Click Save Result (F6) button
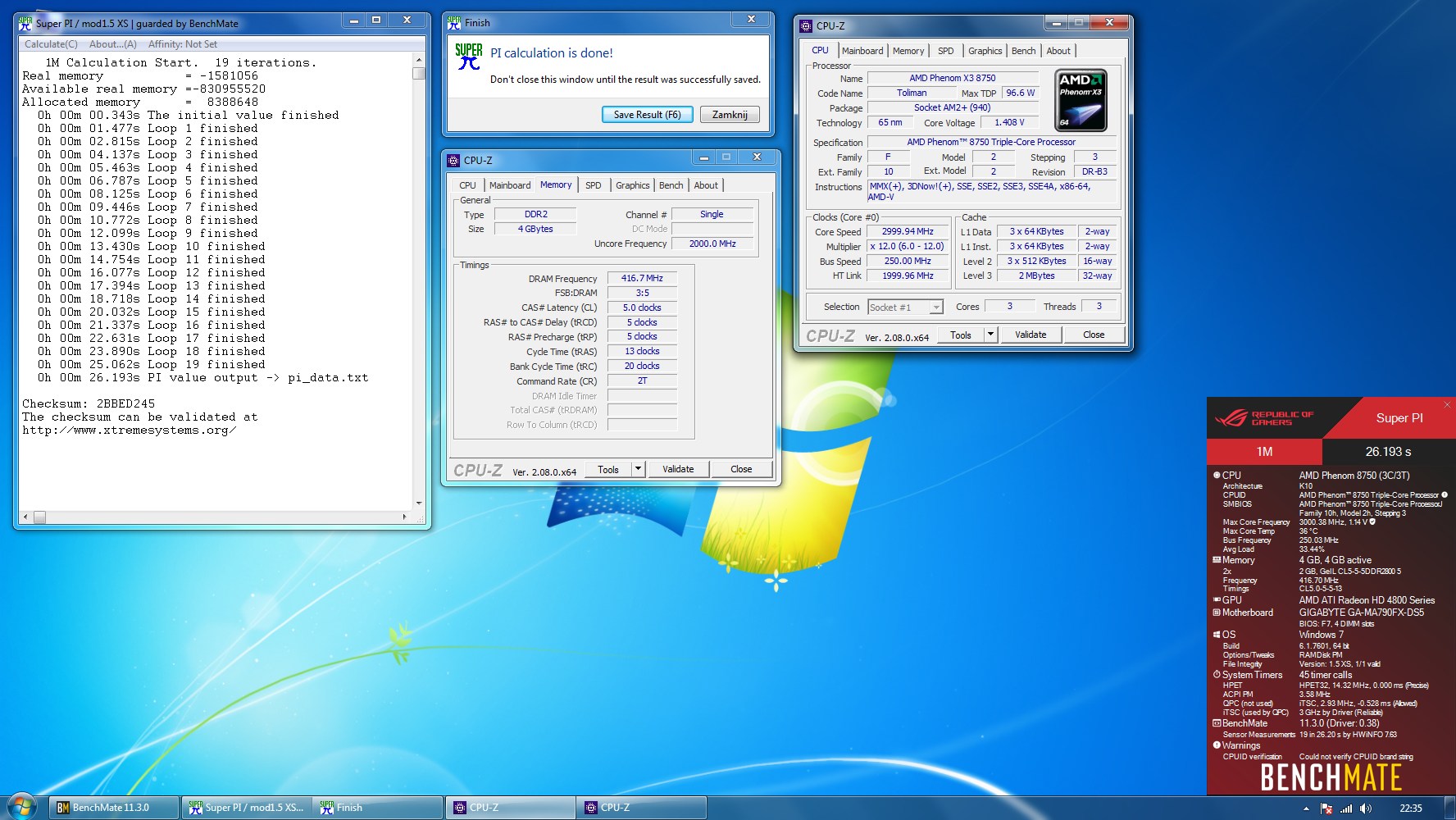The image size is (1456, 820). 648,115
